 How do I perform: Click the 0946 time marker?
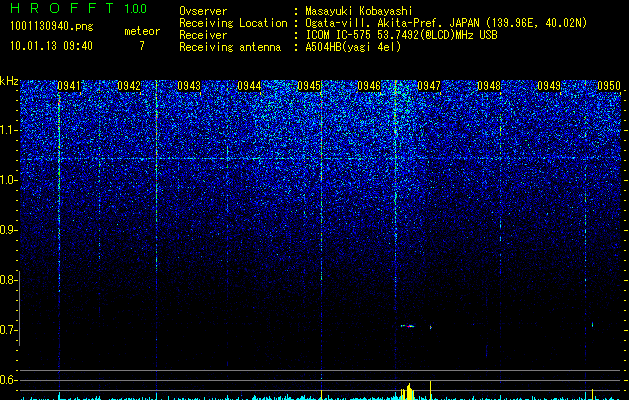point(369,86)
